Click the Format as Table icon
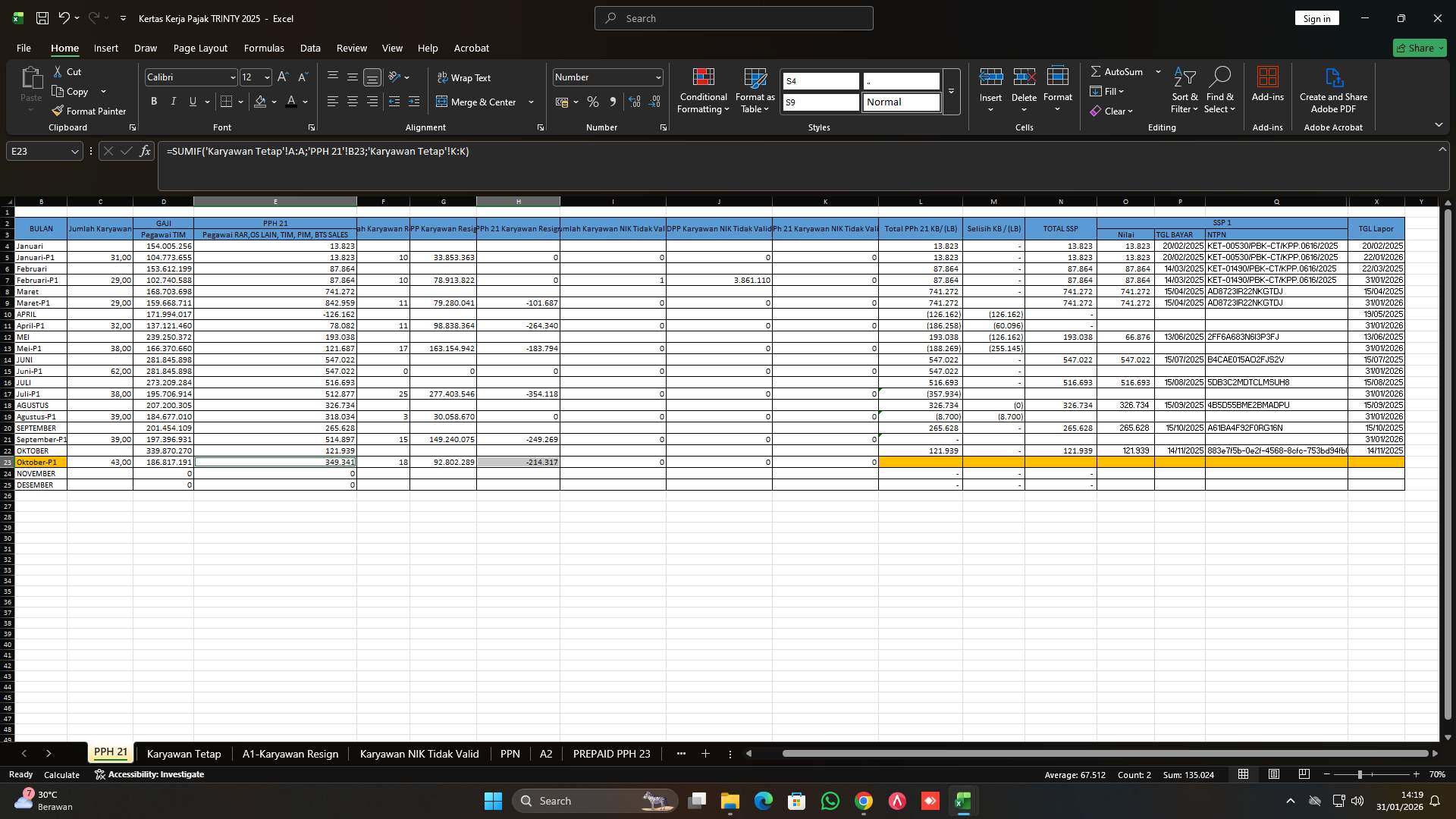Viewport: 1456px width, 819px height. coord(754,89)
